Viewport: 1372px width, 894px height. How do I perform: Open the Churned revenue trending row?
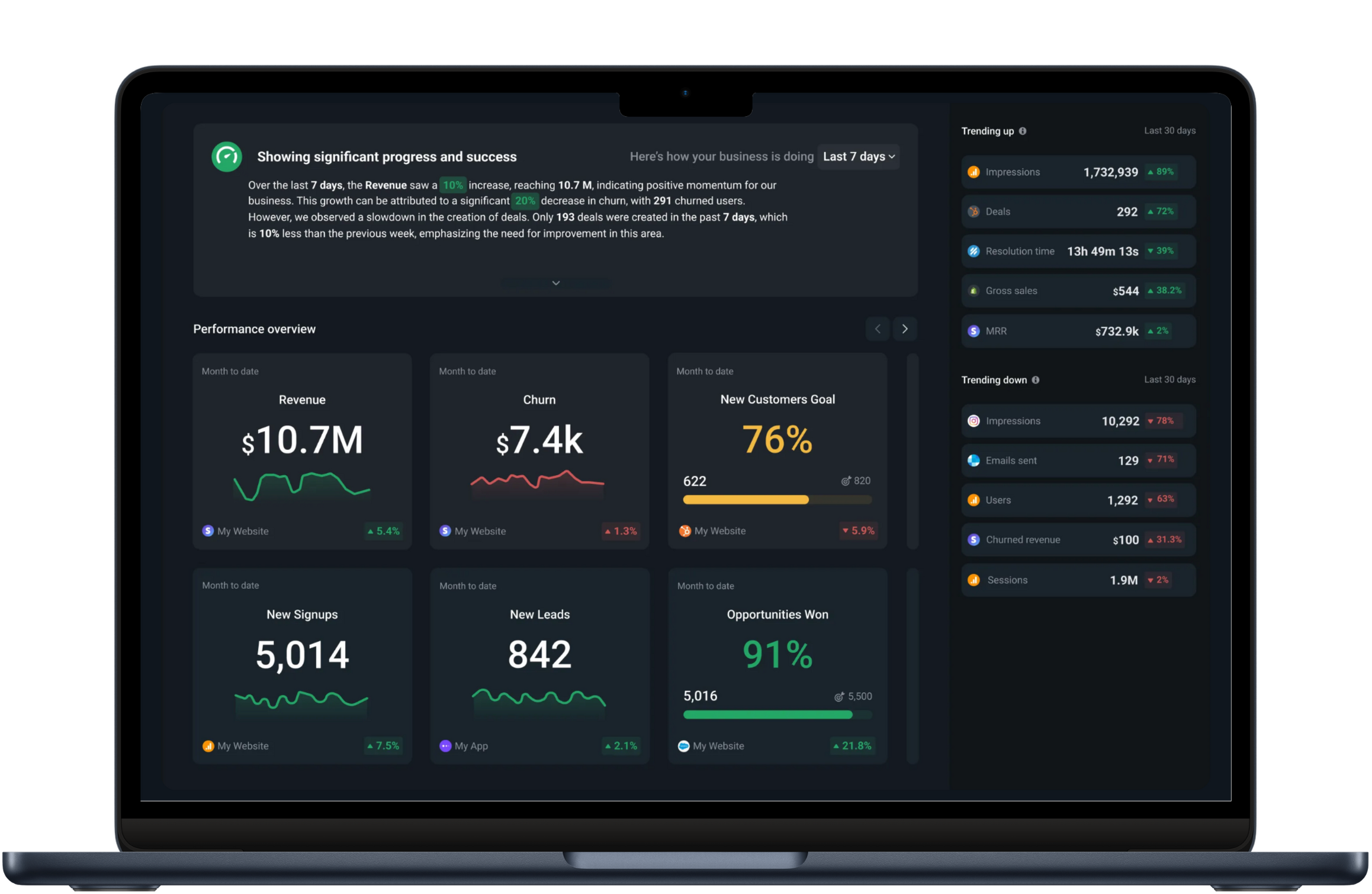coord(1078,540)
